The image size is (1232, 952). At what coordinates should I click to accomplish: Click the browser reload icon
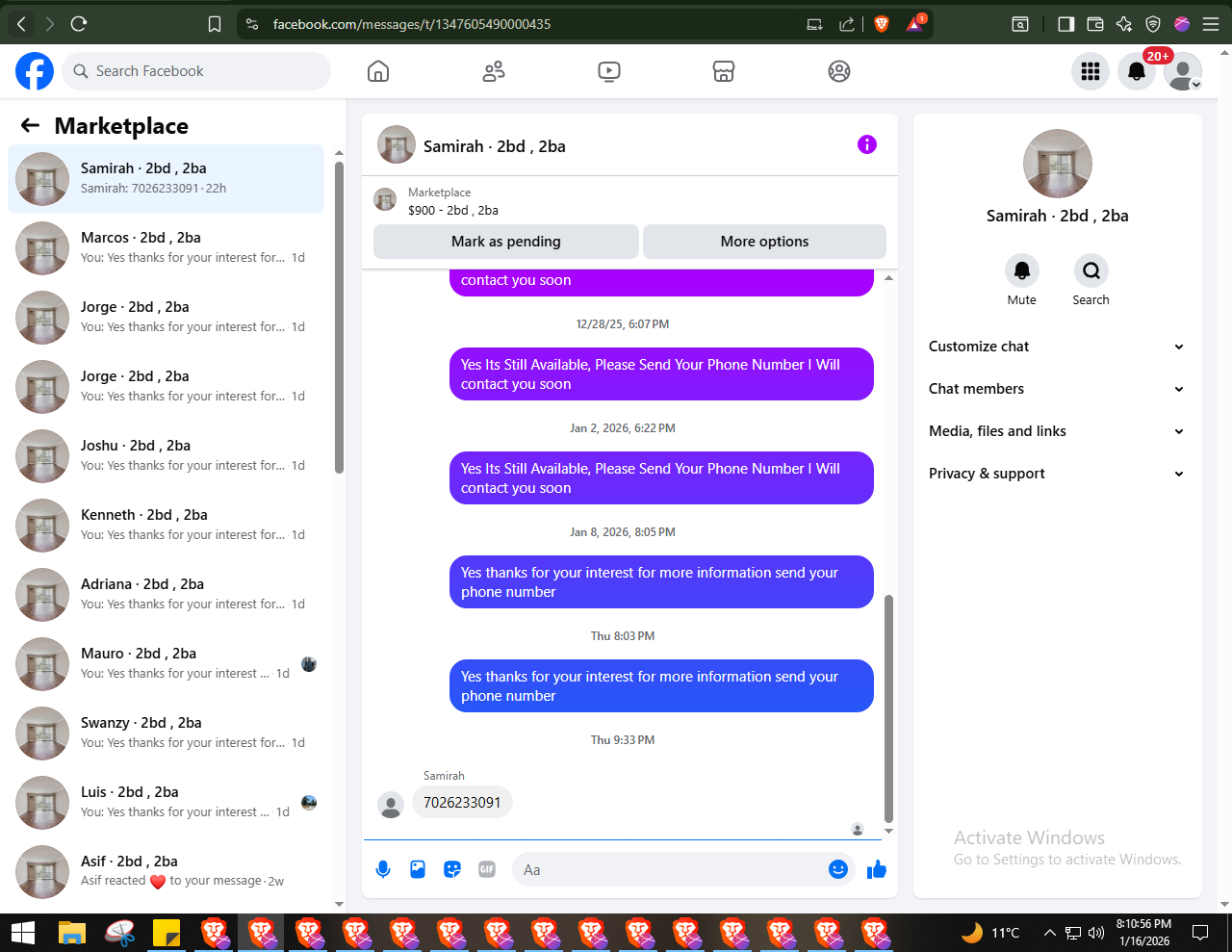click(79, 23)
